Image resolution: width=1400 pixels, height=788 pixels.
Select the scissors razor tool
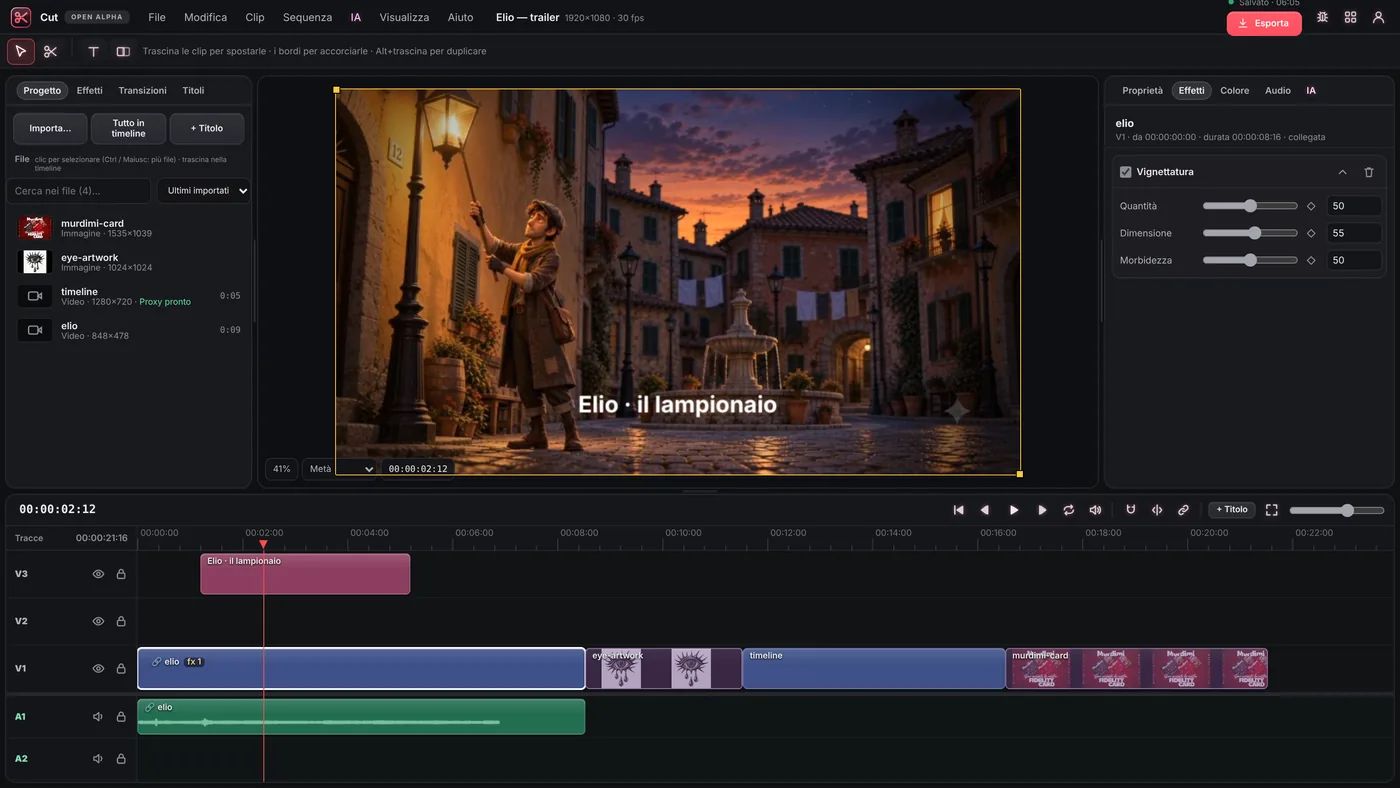[51, 51]
